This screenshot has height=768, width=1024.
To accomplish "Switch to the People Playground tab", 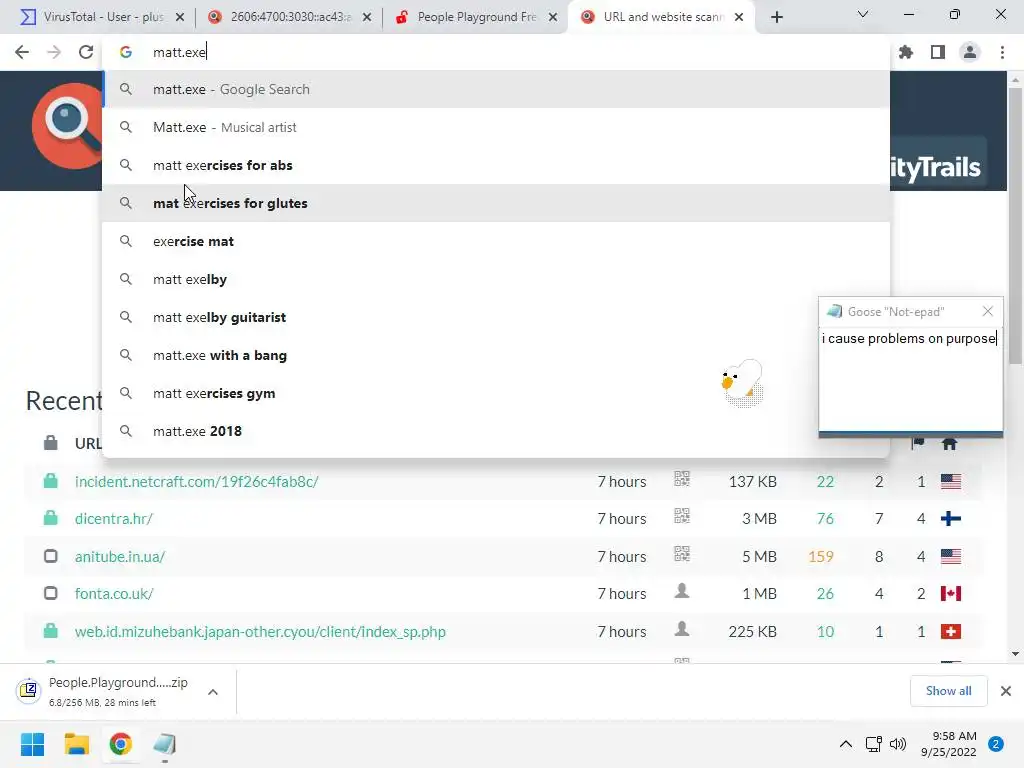I will click(475, 17).
